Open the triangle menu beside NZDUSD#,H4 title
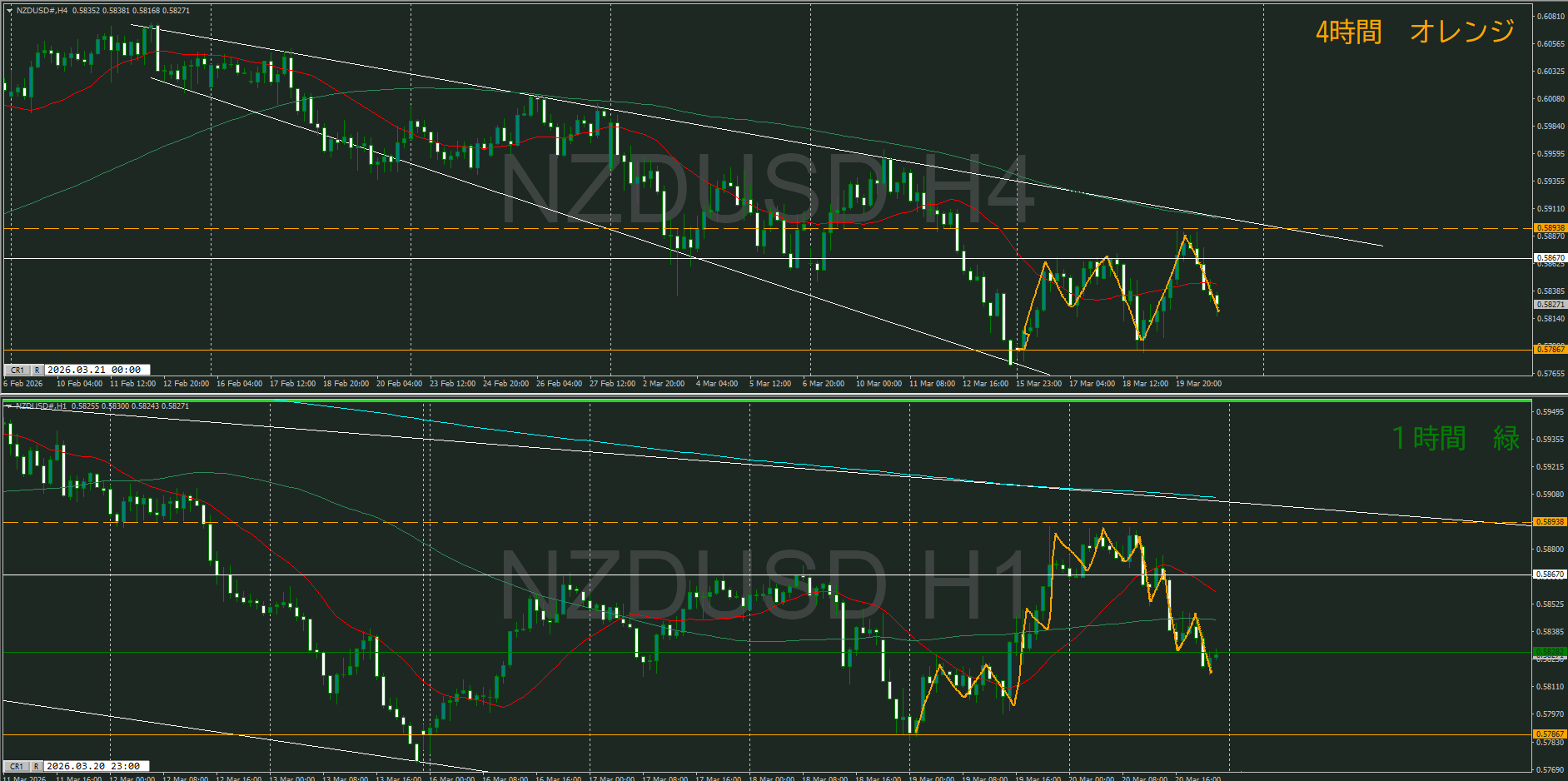This screenshot has height=781, width=1568. tap(9, 11)
